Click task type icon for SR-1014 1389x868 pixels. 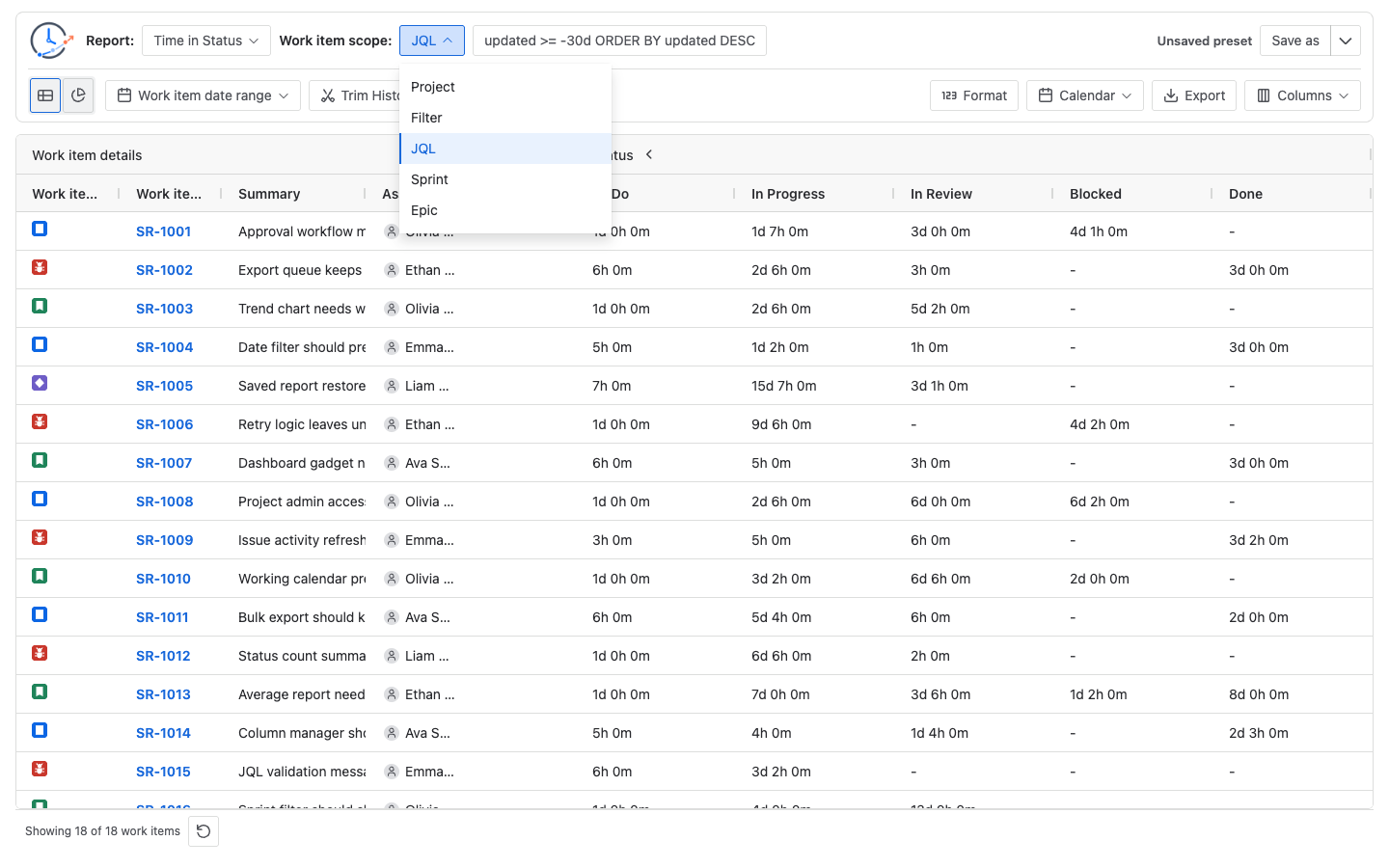[40, 730]
